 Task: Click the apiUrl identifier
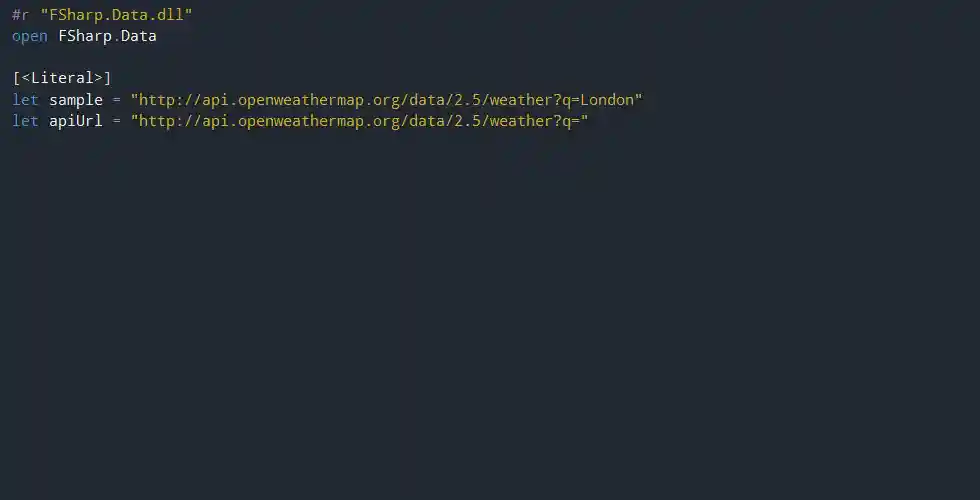click(x=76, y=121)
